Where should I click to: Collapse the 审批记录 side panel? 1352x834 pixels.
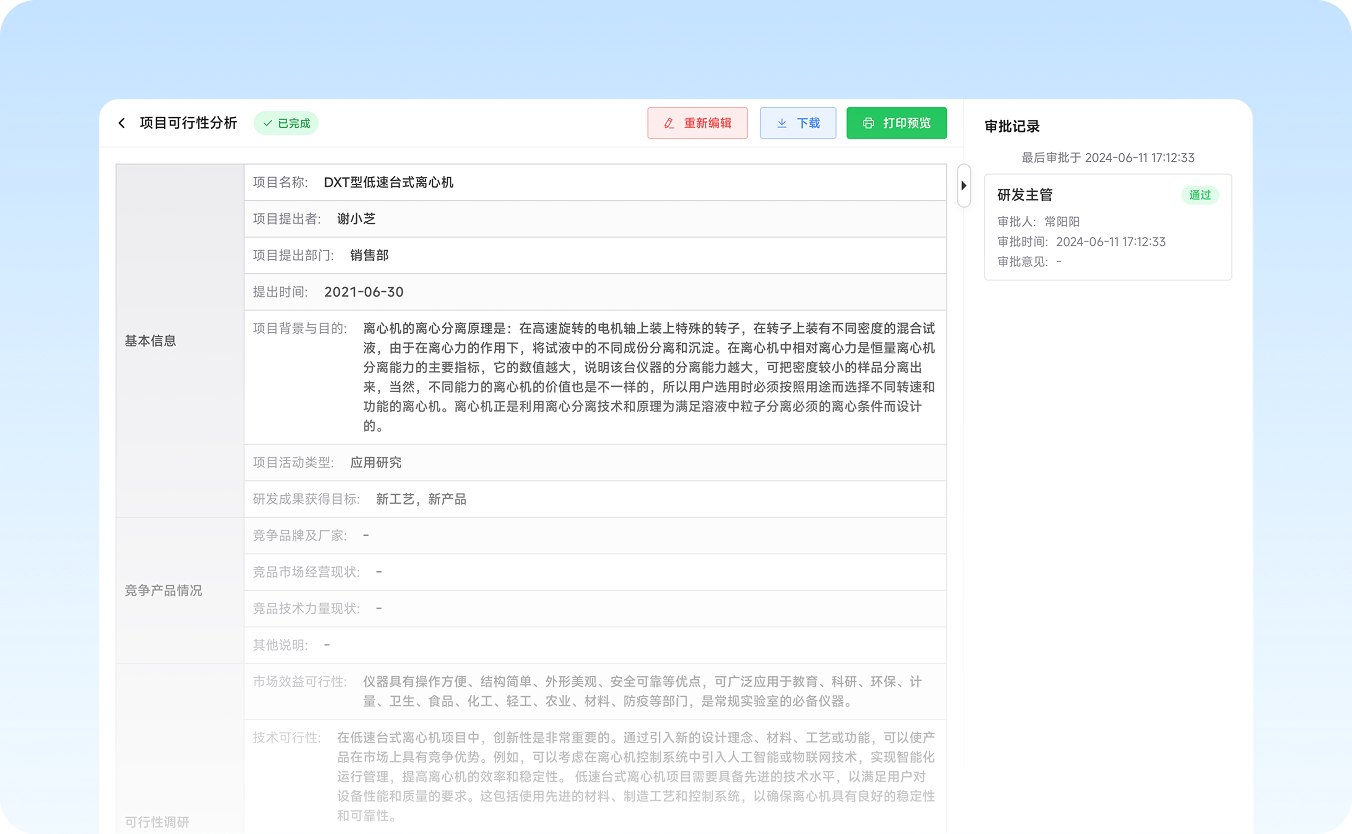963,186
